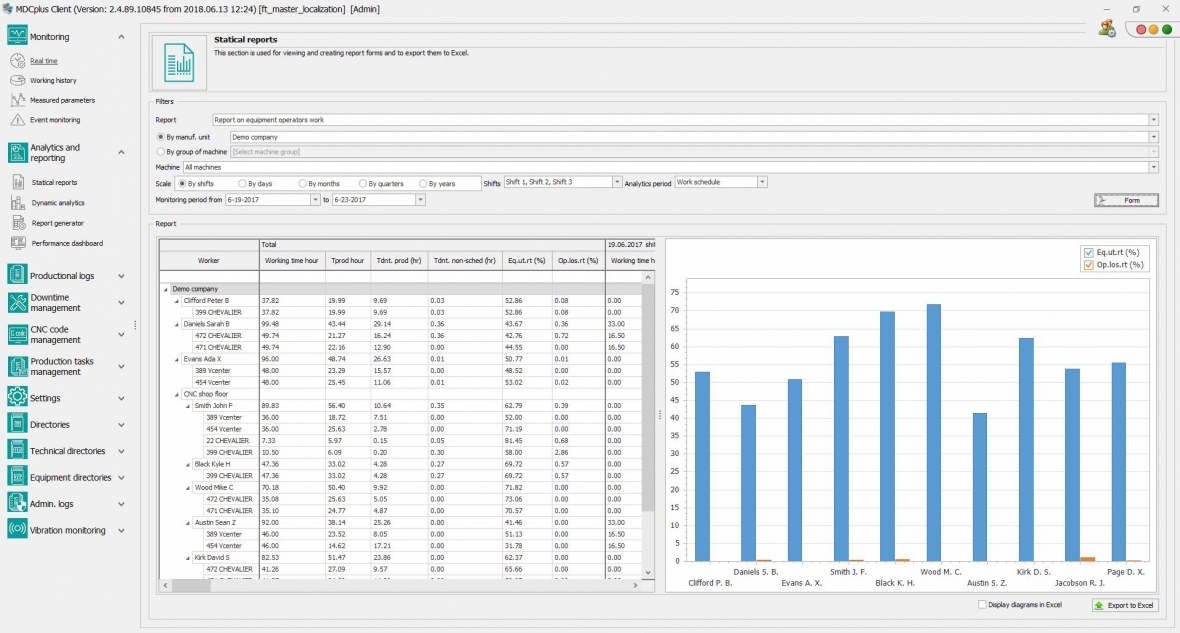Open the Machine All machines dropdown
Viewport: 1180px width, 633px height.
(x=1153, y=167)
